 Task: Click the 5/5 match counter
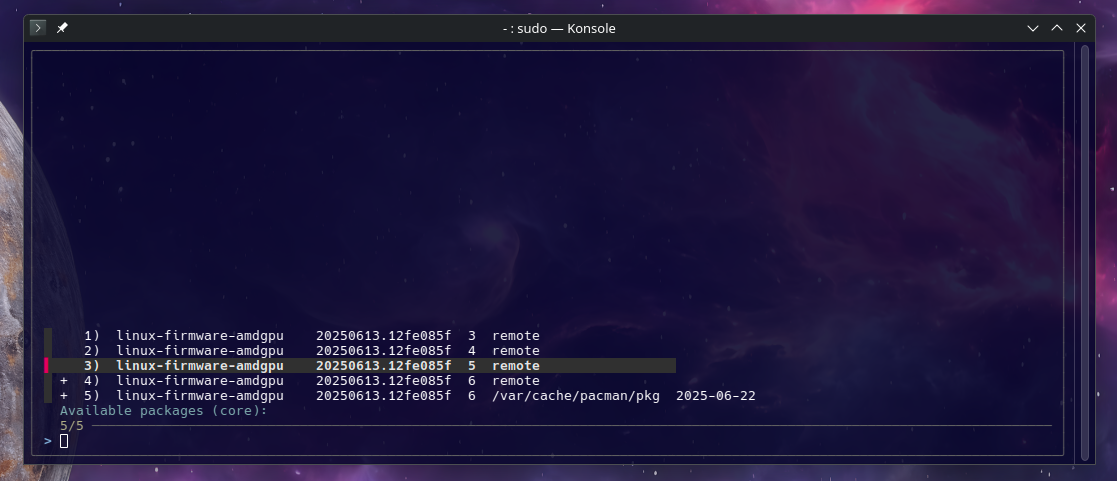72,425
